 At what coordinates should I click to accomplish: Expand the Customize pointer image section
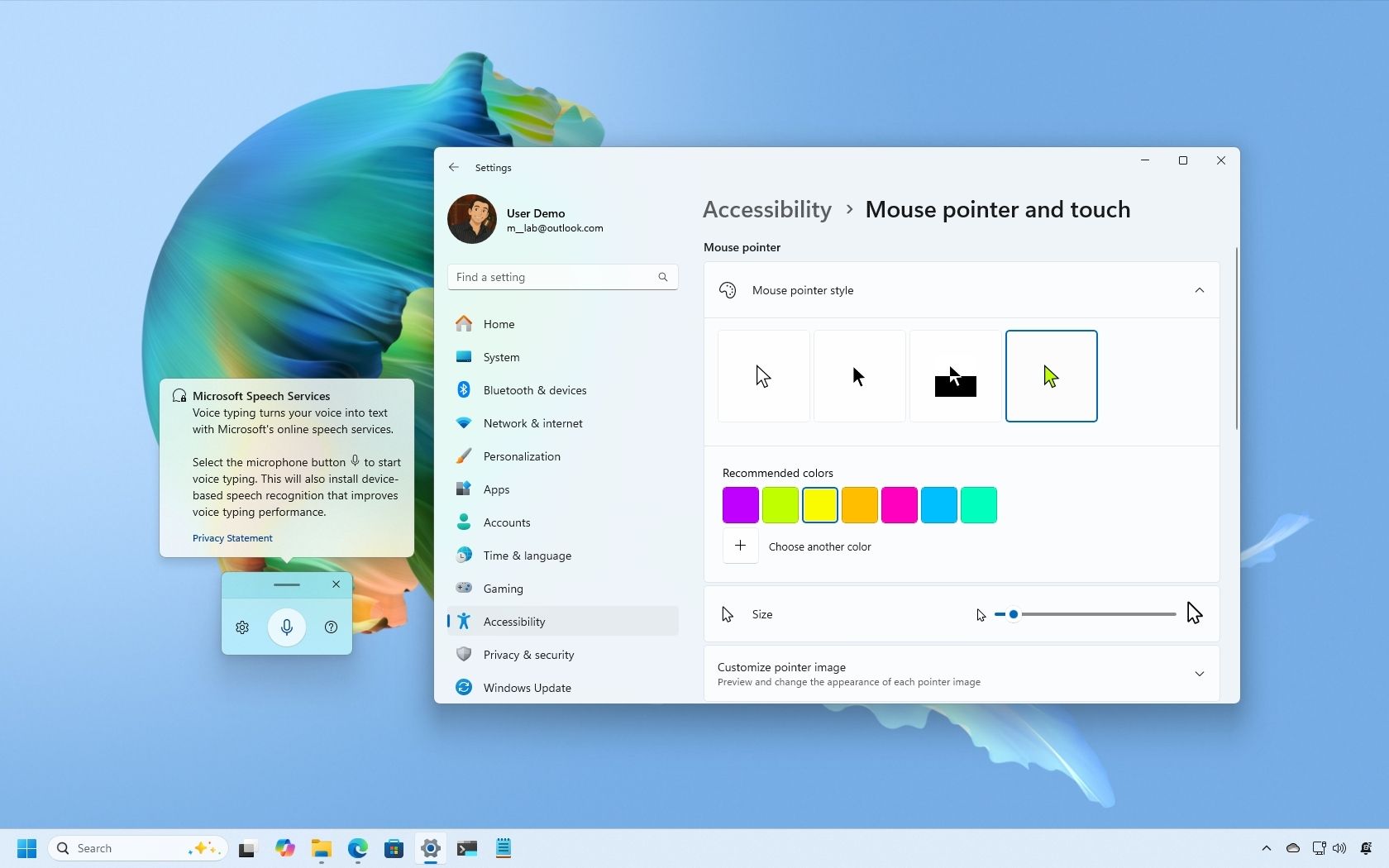coord(1199,674)
